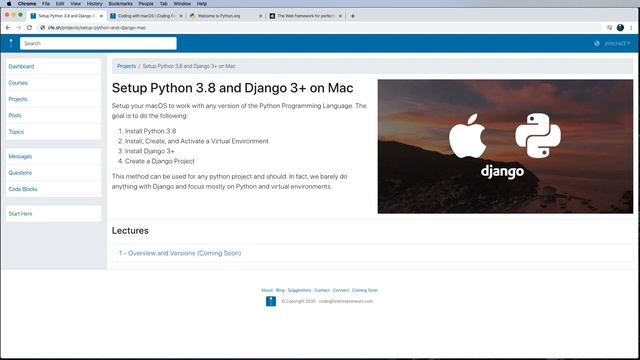Open the Blog footer link
This screenshot has width=640, height=360.
point(280,290)
